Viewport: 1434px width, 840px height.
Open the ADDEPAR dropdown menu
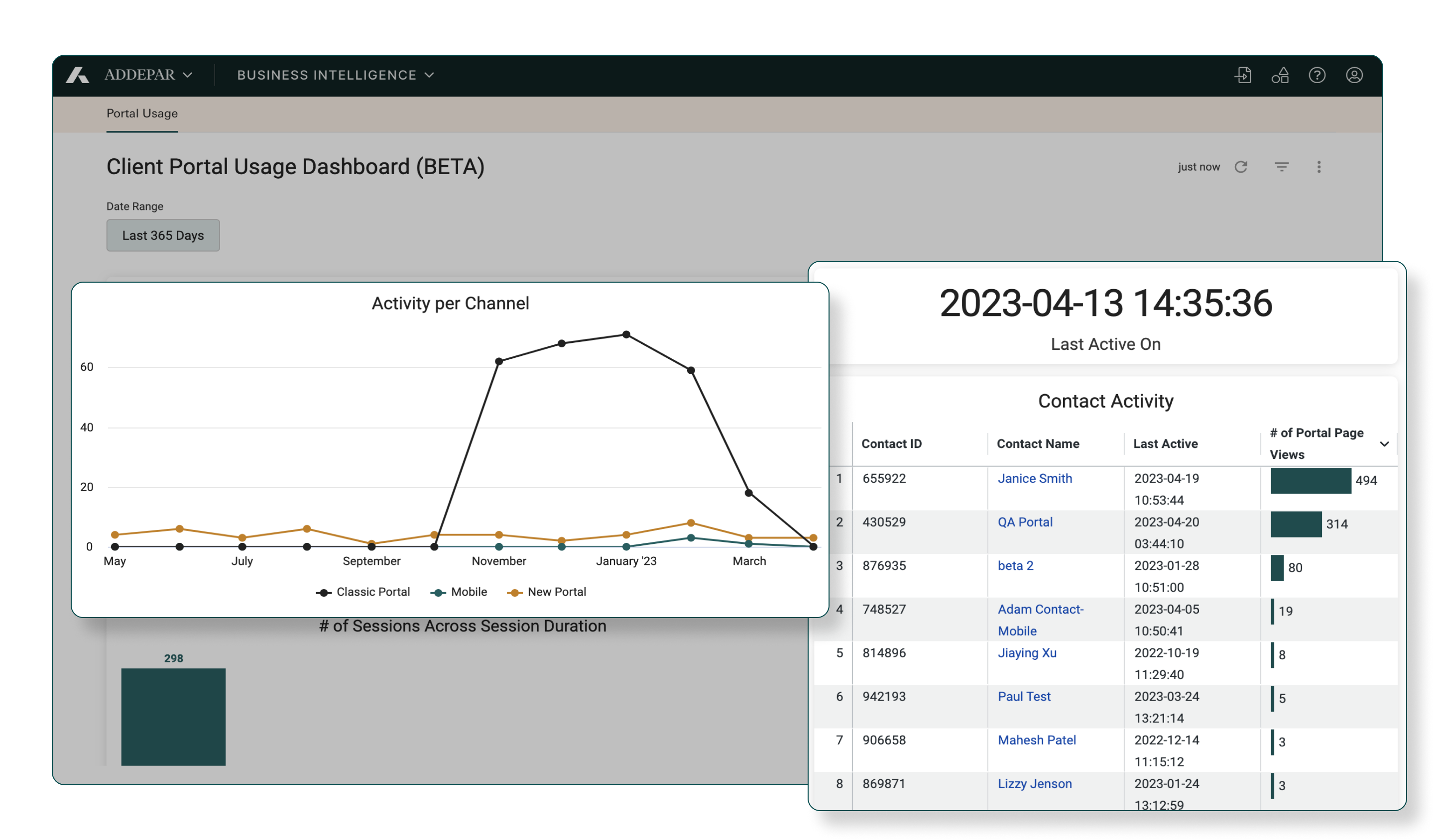point(148,75)
